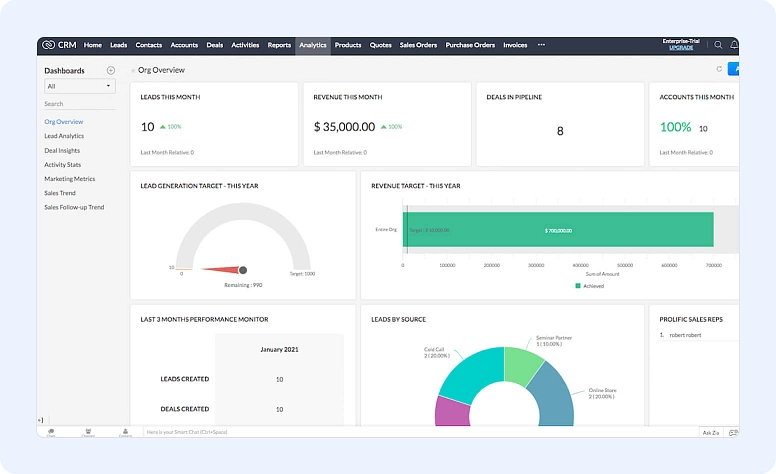Click the Ask Zia button

[710, 432]
